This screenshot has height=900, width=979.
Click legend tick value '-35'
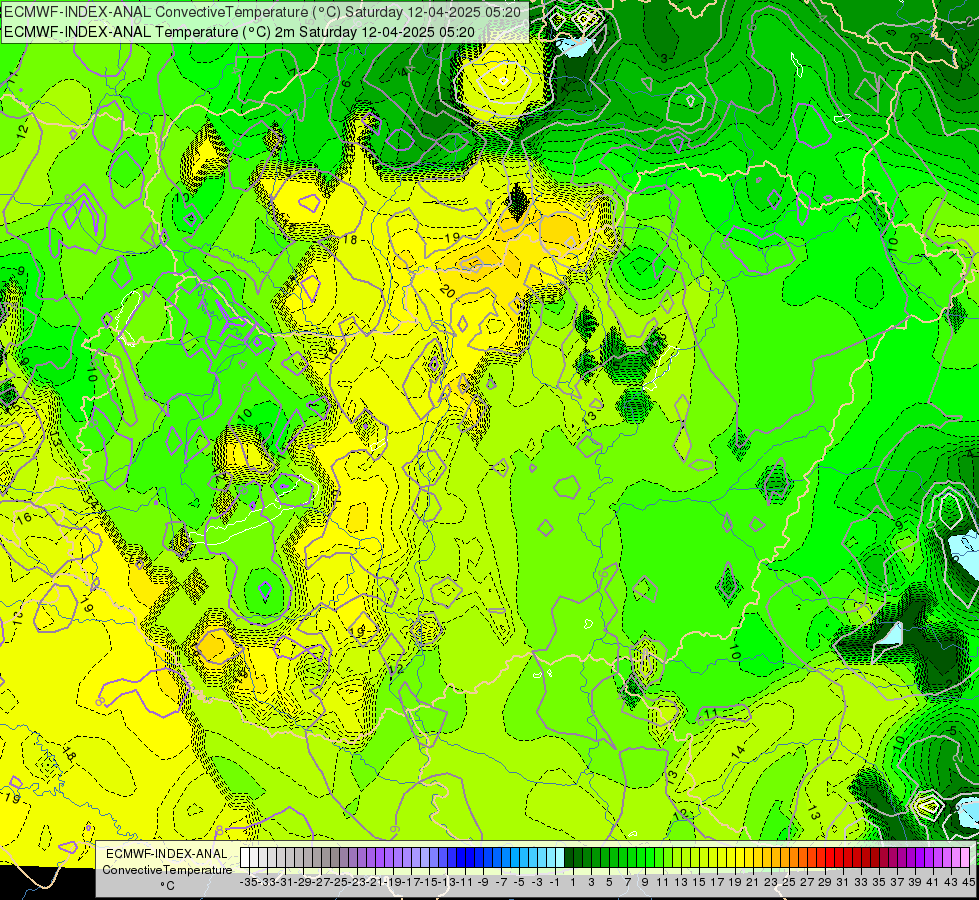coord(248,882)
